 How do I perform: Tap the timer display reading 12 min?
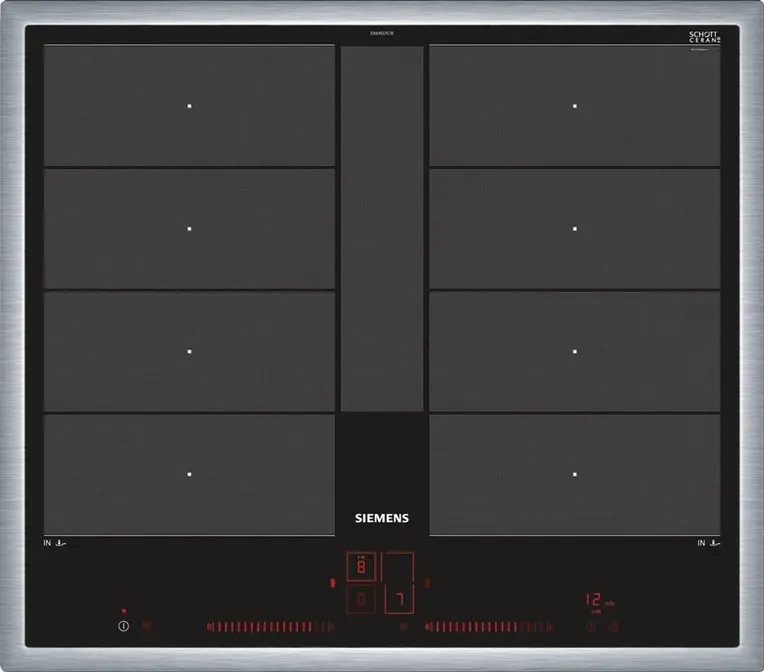599,600
